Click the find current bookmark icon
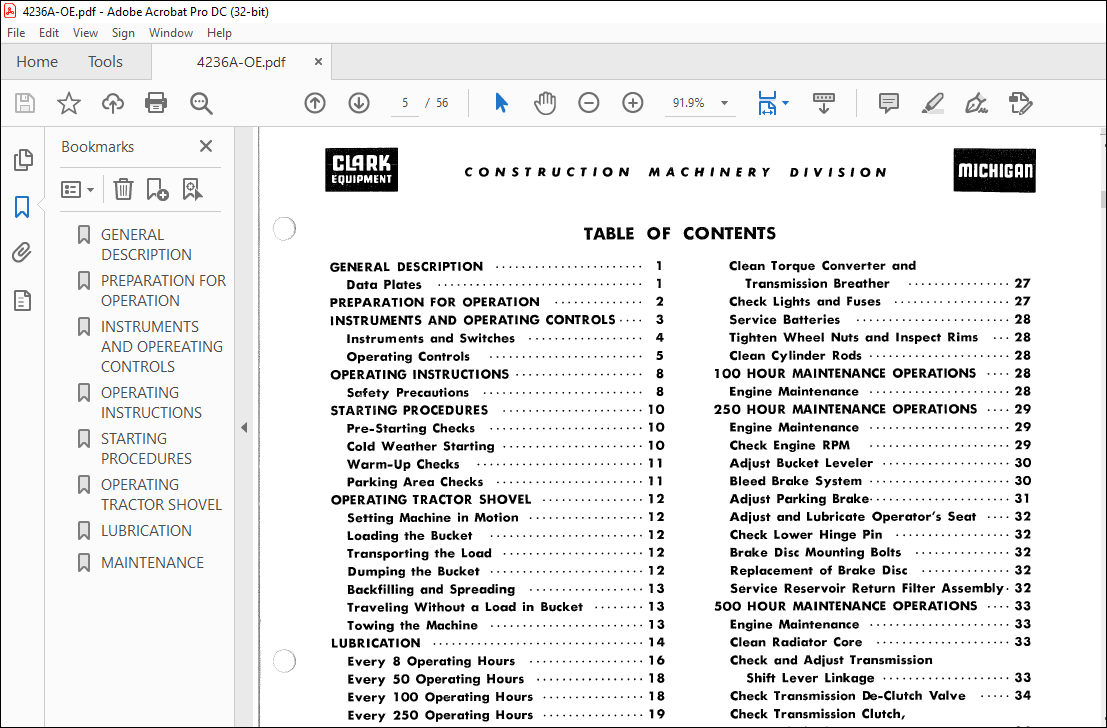This screenshot has width=1107, height=728. (x=192, y=189)
